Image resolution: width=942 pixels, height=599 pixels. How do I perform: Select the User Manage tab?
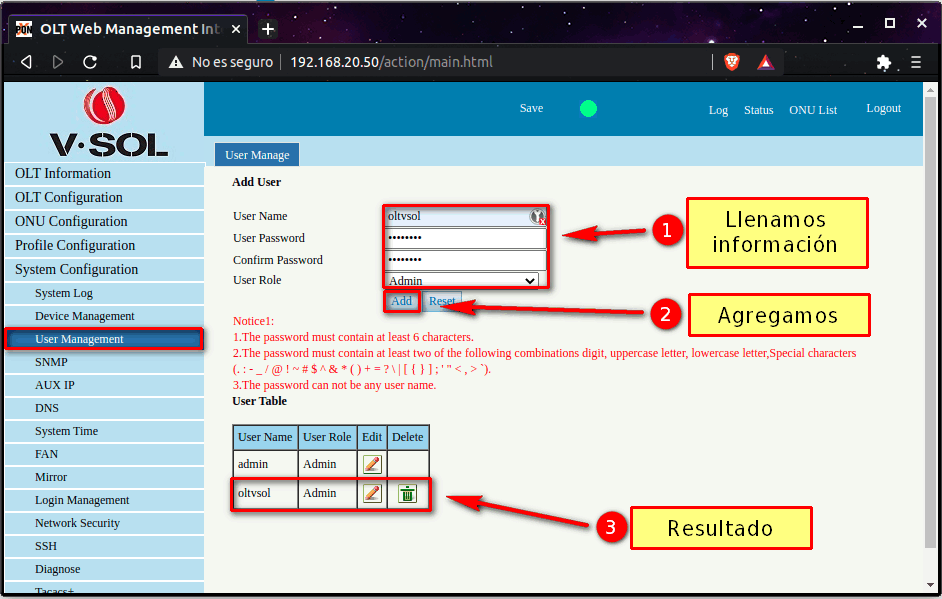[x=257, y=155]
